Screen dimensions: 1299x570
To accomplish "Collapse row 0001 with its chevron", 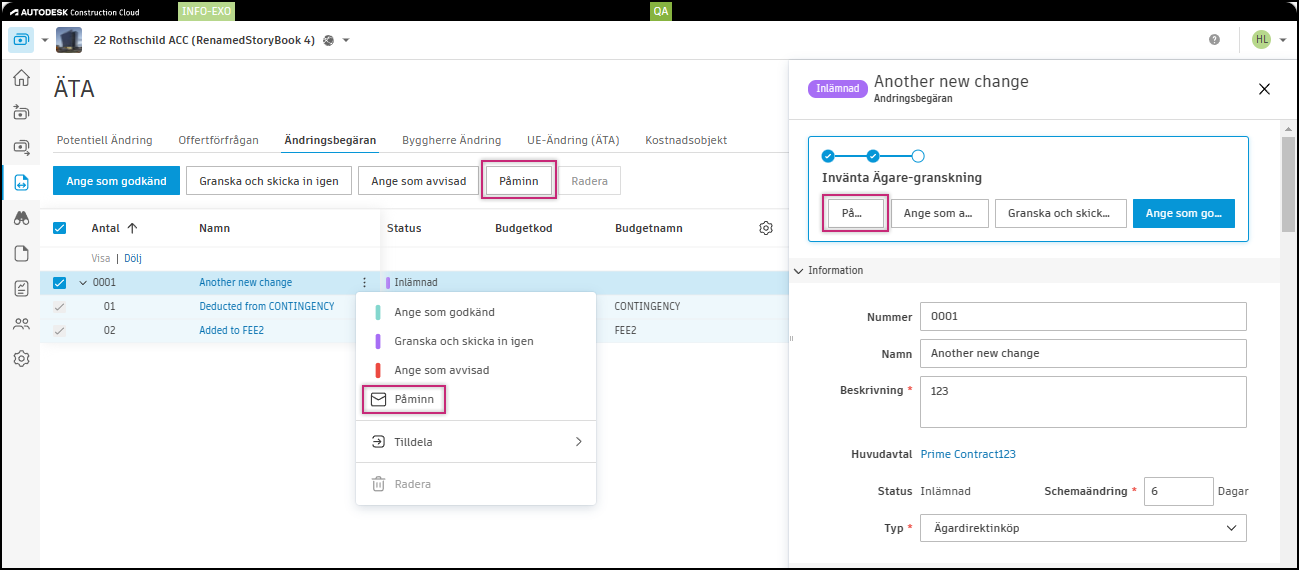I will tap(83, 283).
